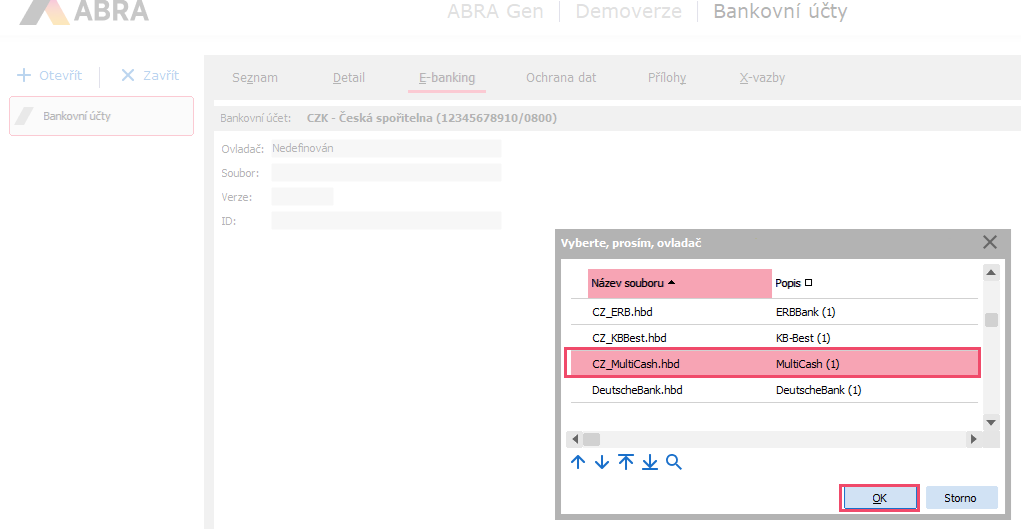The height and width of the screenshot is (529, 1021).
Task: Open the Ochrana dat tab
Action: click(561, 78)
